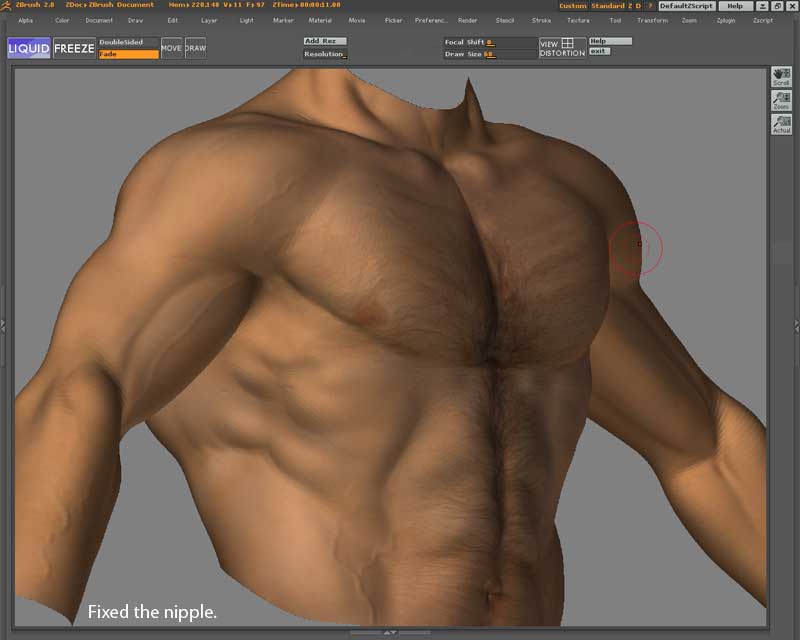800x640 pixels.
Task: Click the exit button
Action: (599, 51)
